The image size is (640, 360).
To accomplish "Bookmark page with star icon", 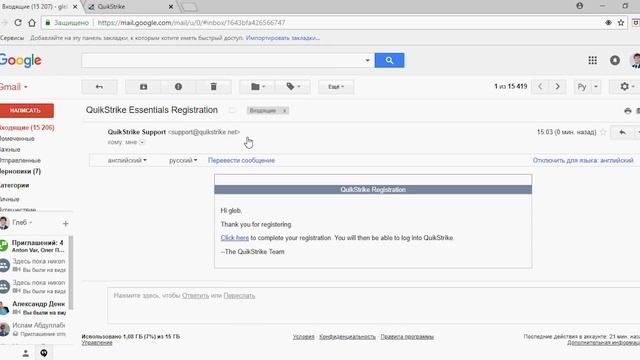I will click(621, 23).
